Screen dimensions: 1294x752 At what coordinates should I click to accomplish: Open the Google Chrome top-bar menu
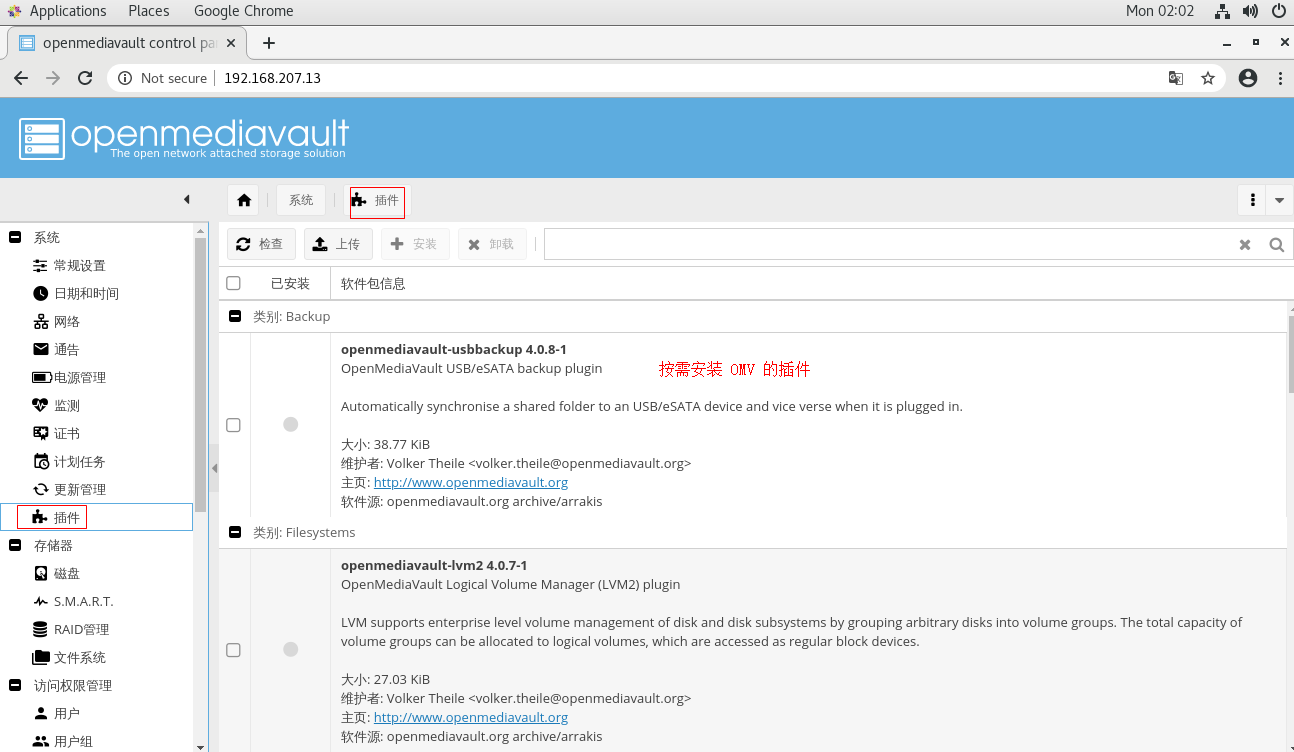point(244,11)
